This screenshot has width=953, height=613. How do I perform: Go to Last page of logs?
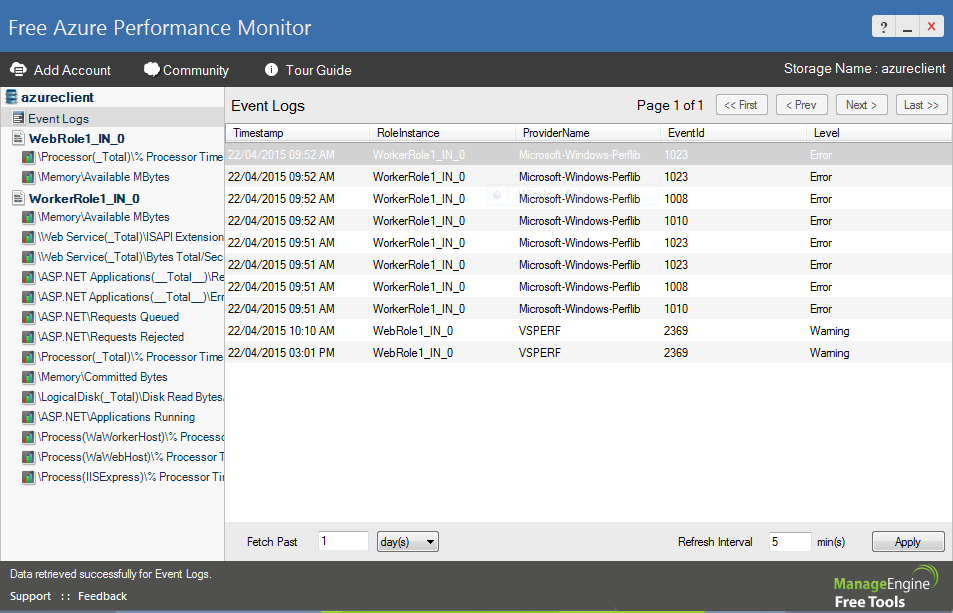click(921, 105)
